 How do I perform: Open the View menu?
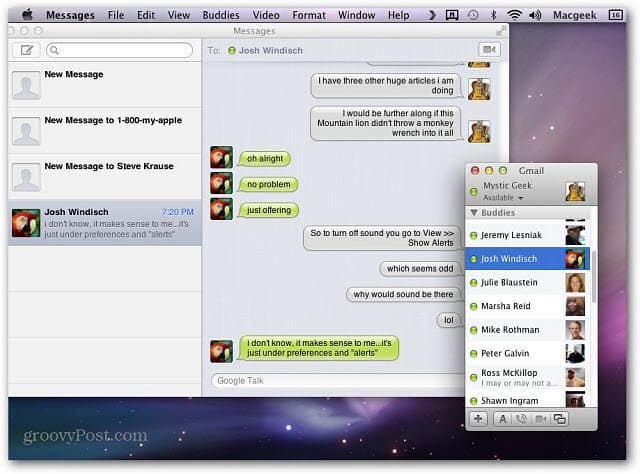(179, 15)
